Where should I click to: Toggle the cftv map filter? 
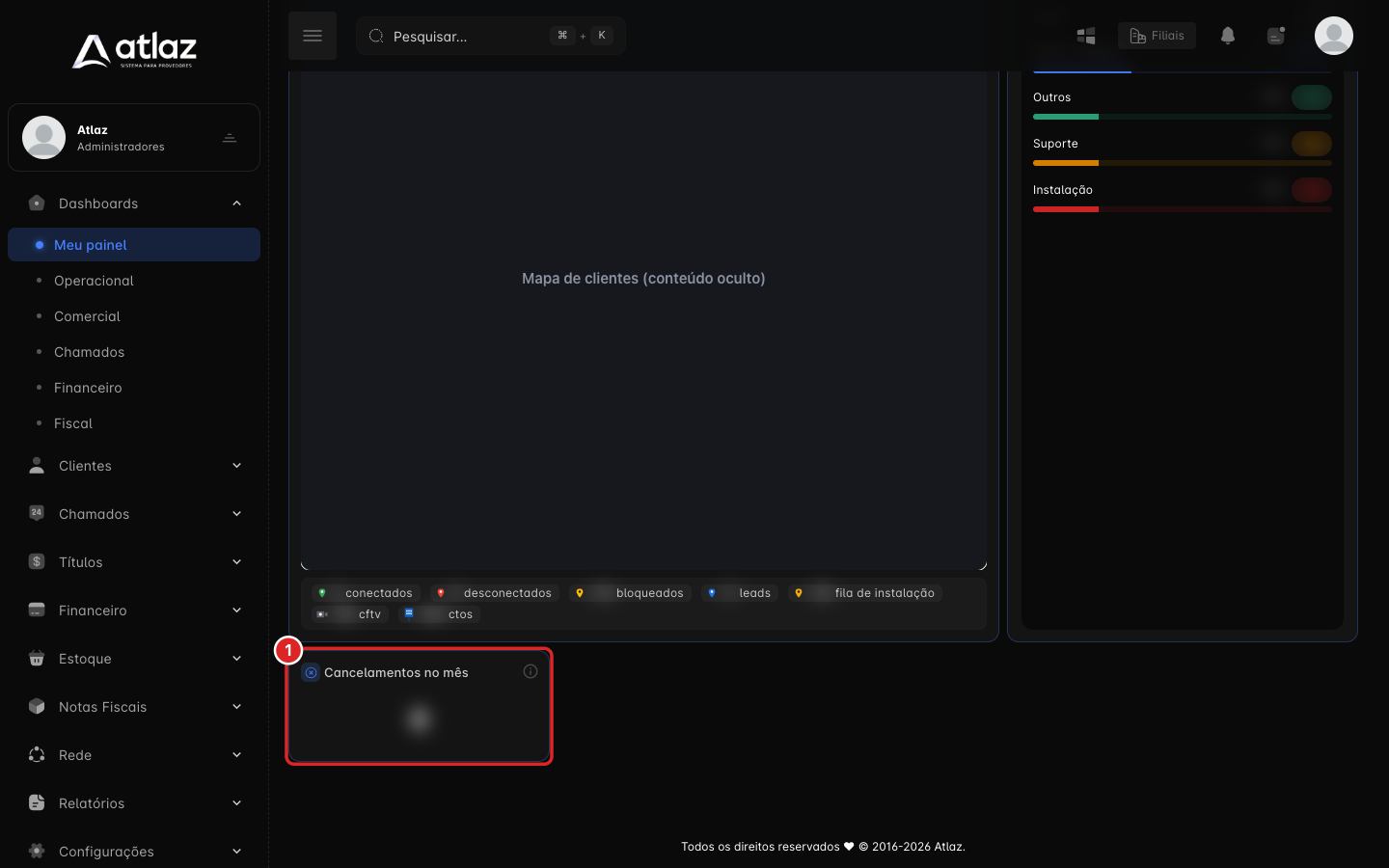click(349, 614)
